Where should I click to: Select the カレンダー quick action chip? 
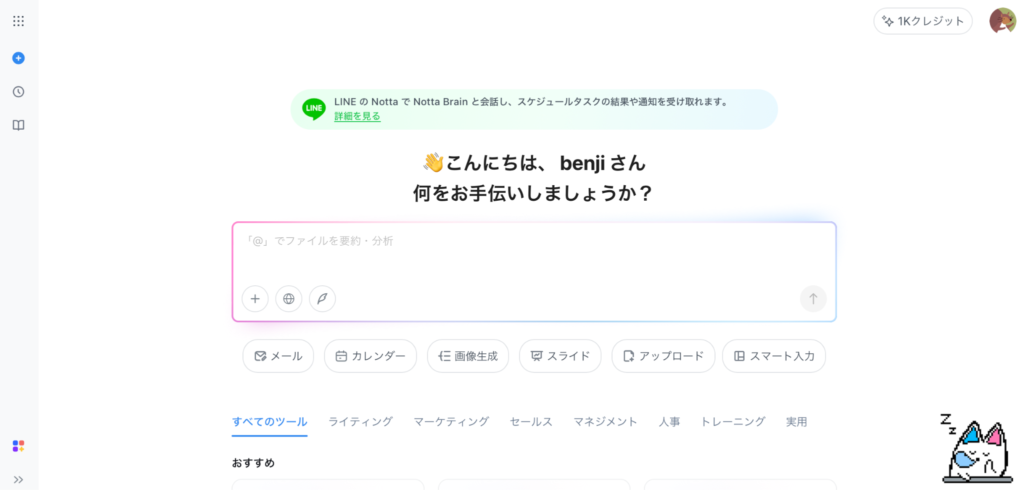(x=370, y=356)
